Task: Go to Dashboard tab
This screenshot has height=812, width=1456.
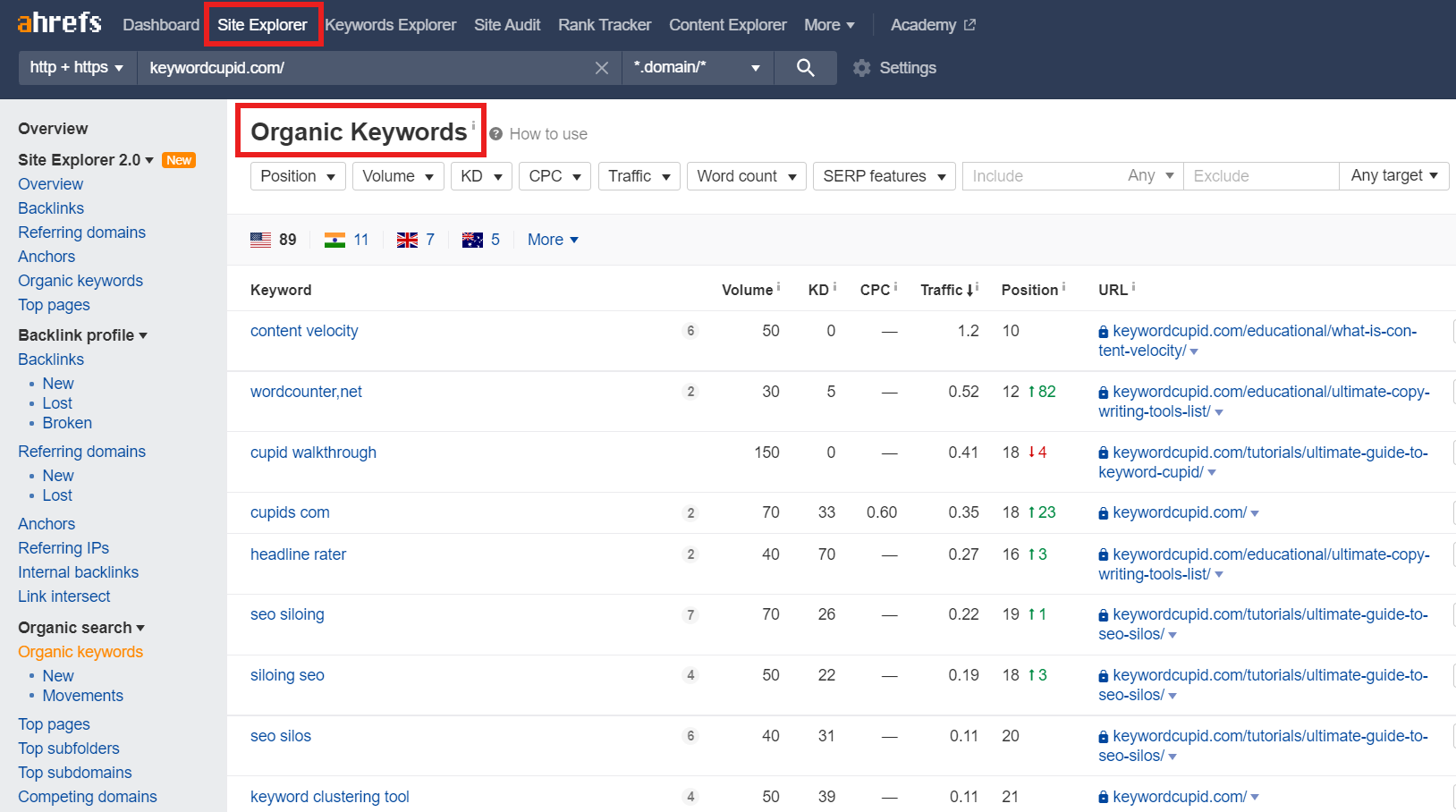Action: (x=161, y=25)
